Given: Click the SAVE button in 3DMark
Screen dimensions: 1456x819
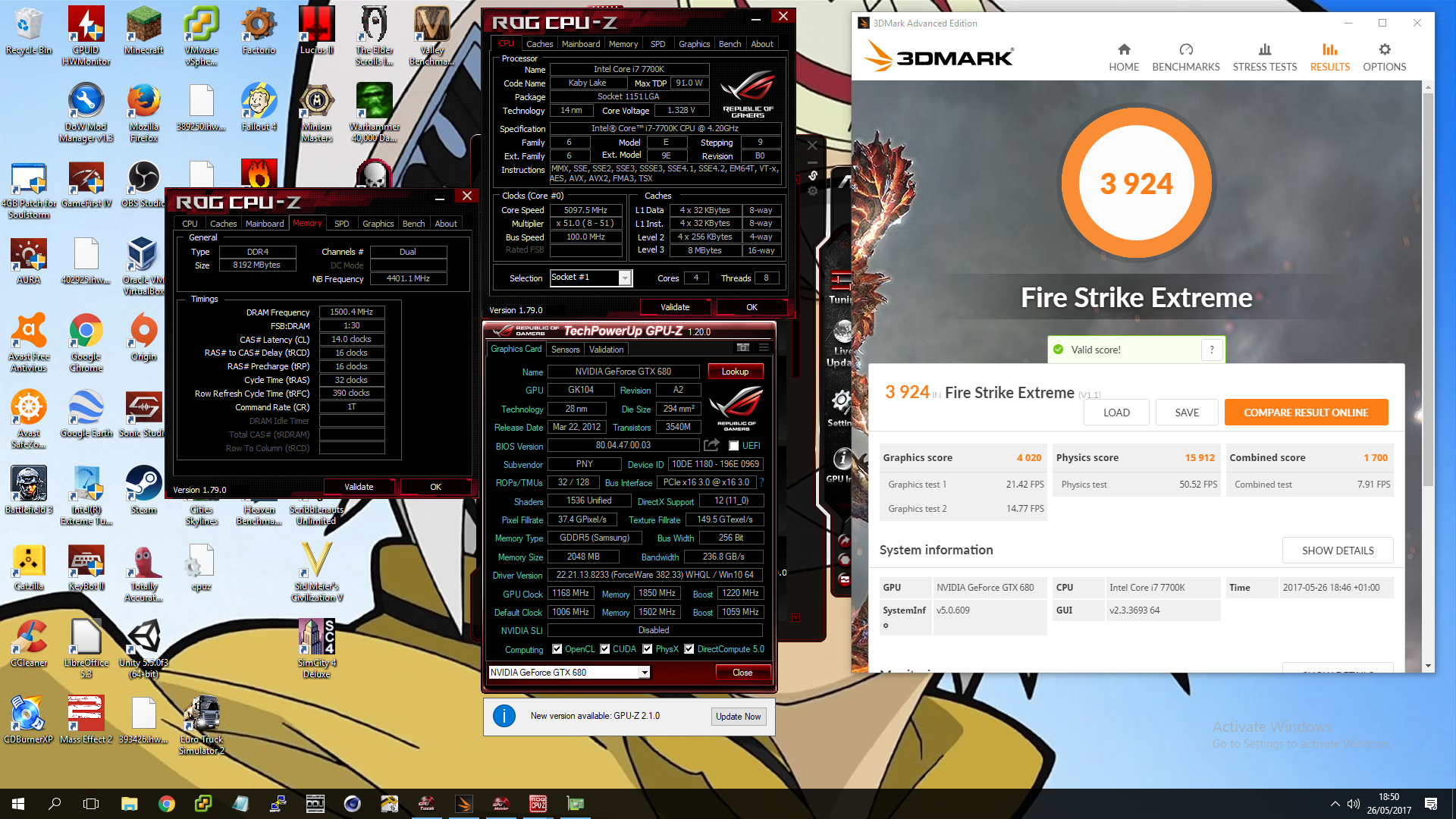Looking at the screenshot, I should [x=1187, y=413].
